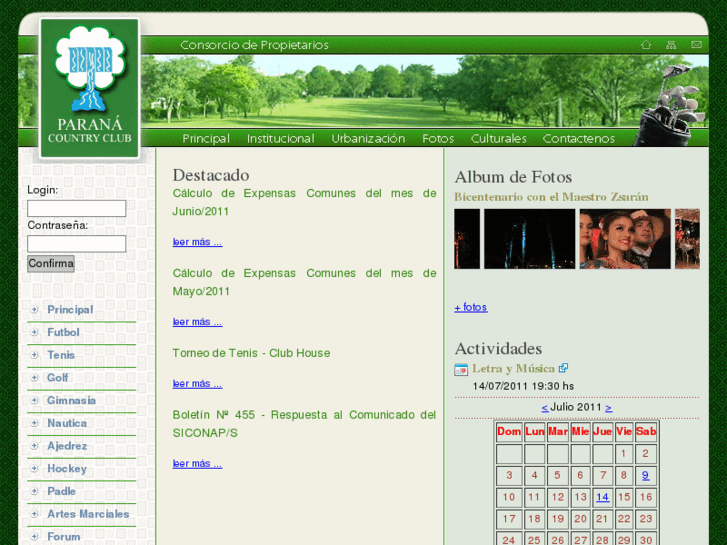
Task: Open Urbanización menu item
Action: [x=368, y=138]
